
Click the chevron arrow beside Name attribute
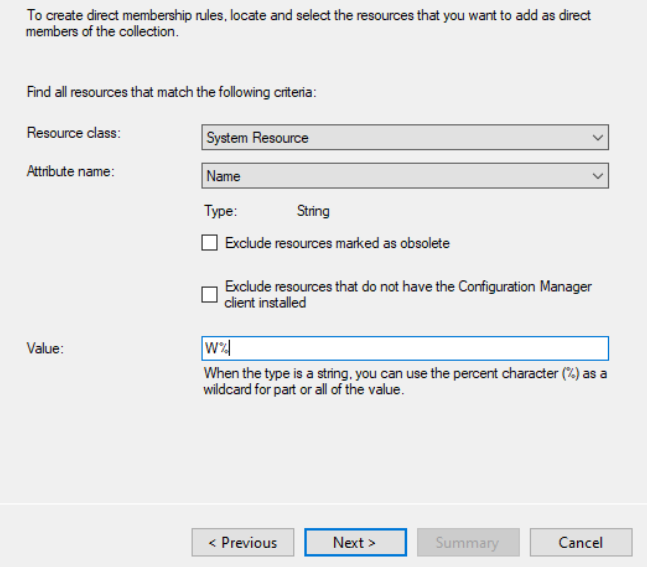point(597,176)
